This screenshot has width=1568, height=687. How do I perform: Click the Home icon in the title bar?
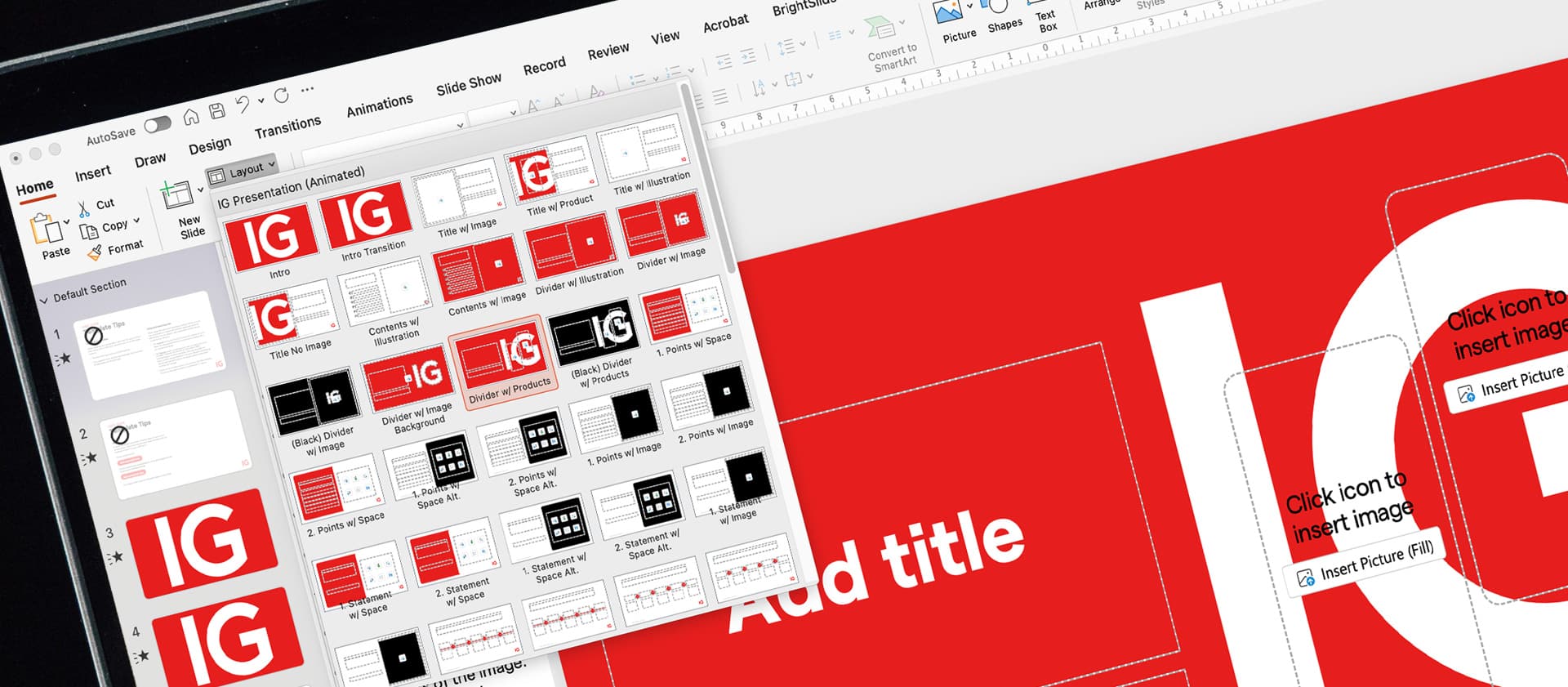pos(191,117)
